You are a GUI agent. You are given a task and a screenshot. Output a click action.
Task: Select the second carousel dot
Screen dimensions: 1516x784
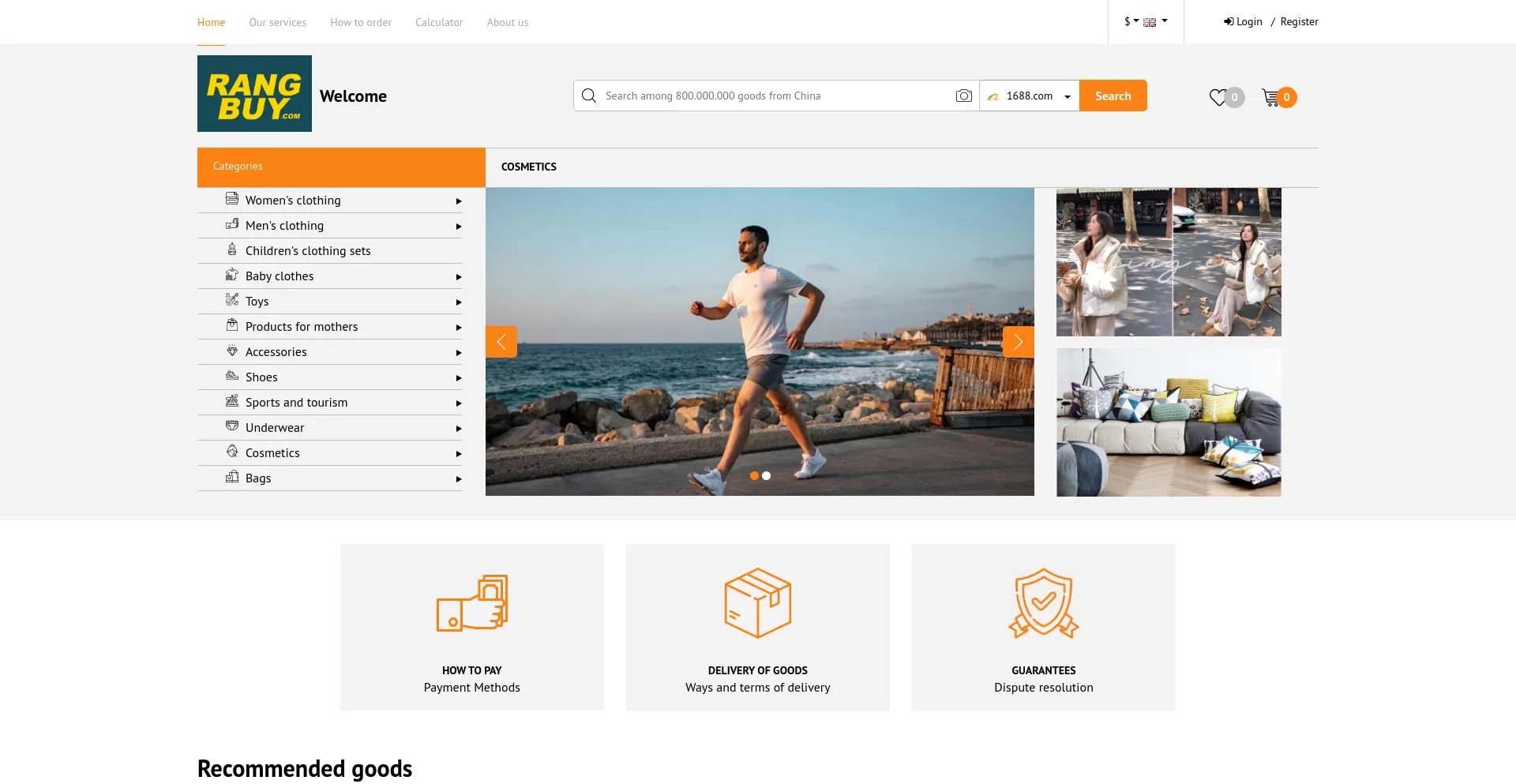(766, 475)
